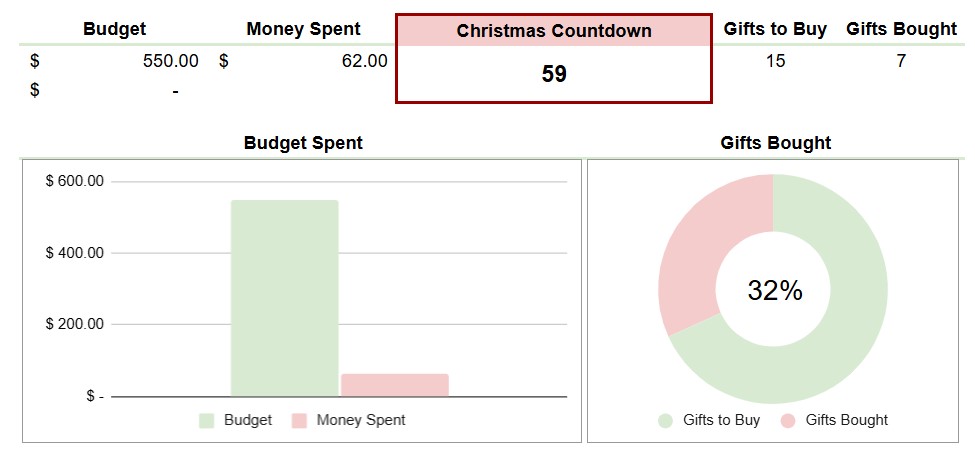
Task: Click the Budget Spent chart title
Action: [x=303, y=143]
